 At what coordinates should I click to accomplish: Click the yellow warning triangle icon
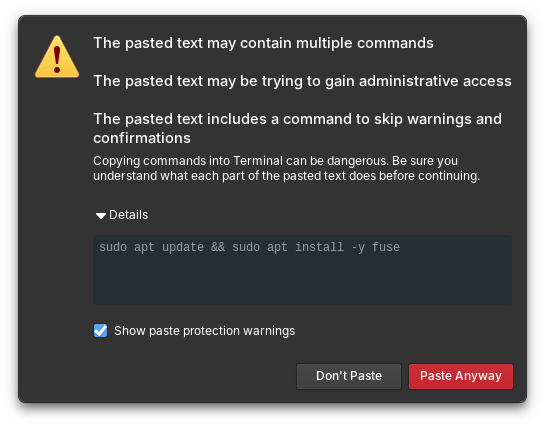point(57,57)
